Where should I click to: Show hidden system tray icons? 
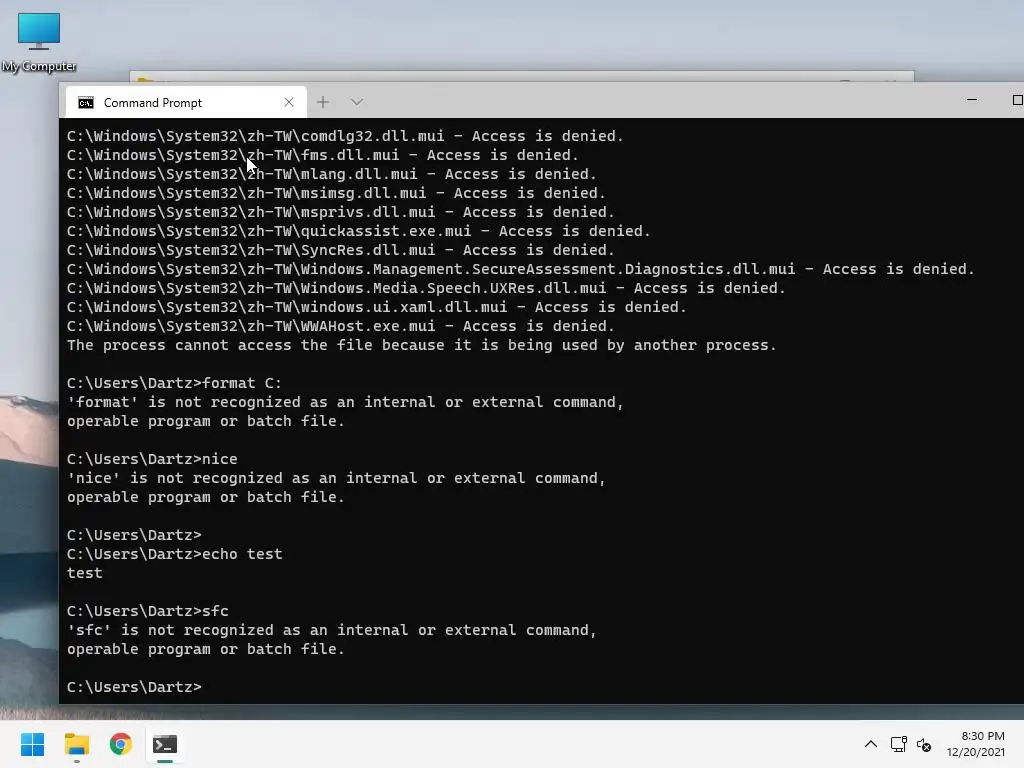click(x=871, y=744)
